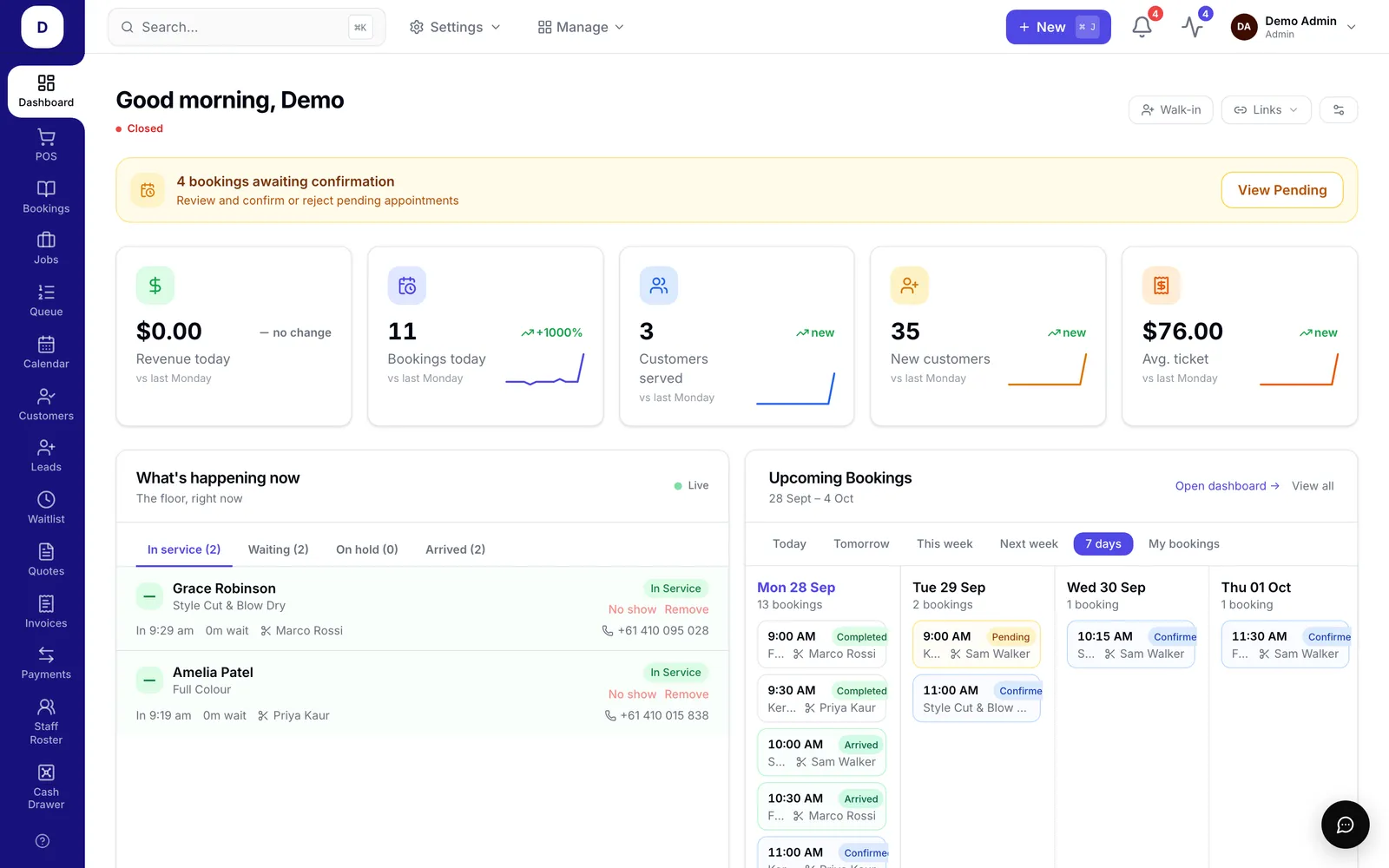Image resolution: width=1389 pixels, height=868 pixels.
Task: Open Quotes in the sidebar
Action: click(x=46, y=560)
